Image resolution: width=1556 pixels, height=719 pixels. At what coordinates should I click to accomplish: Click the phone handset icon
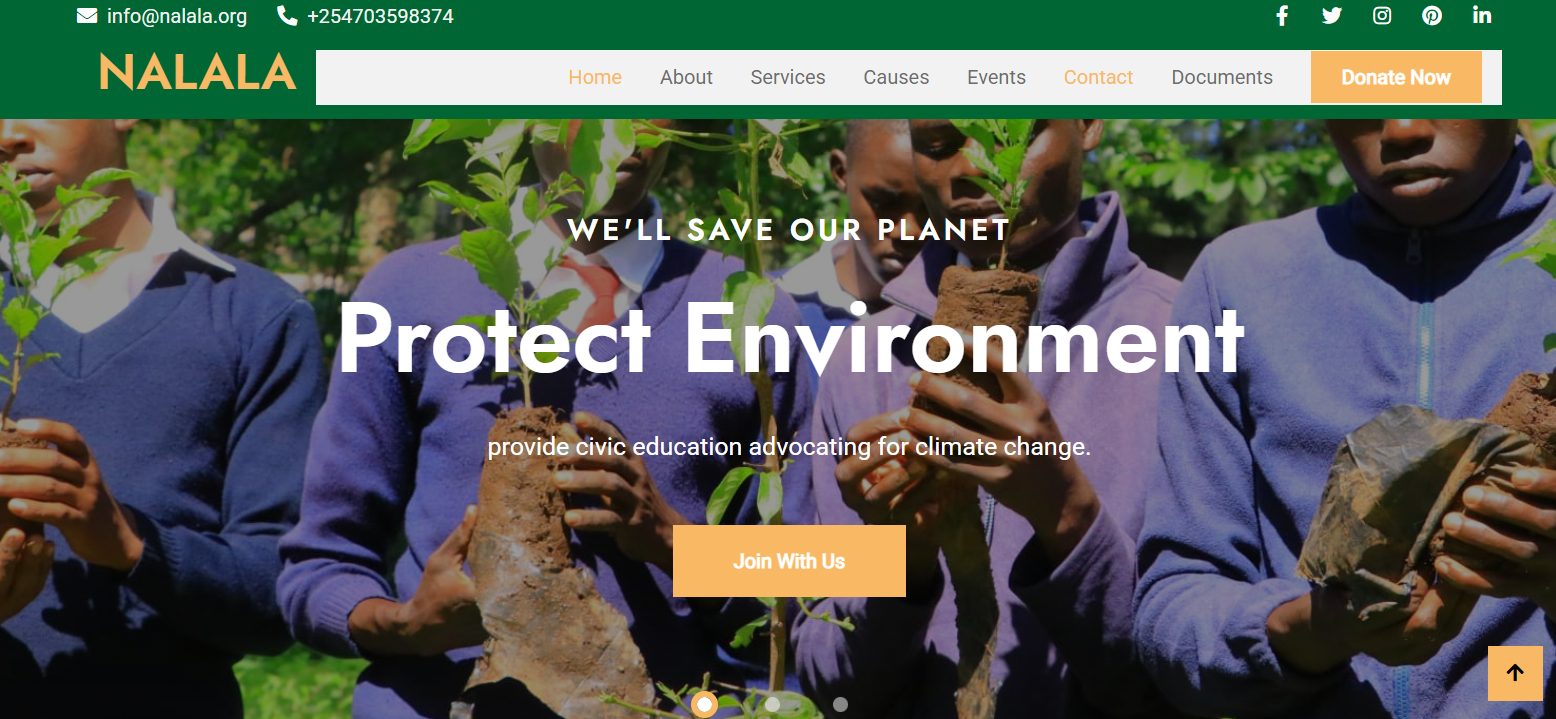tap(287, 16)
